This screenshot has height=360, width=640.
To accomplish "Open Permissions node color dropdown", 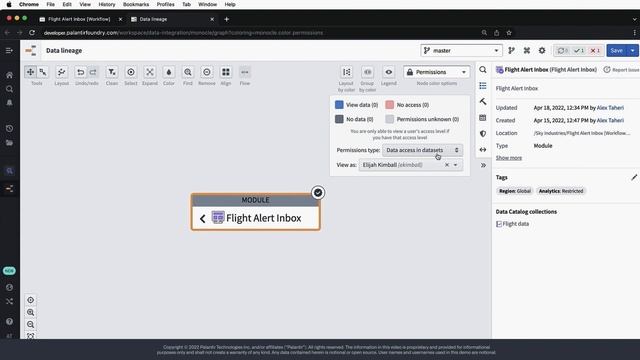I will click(x=436, y=72).
